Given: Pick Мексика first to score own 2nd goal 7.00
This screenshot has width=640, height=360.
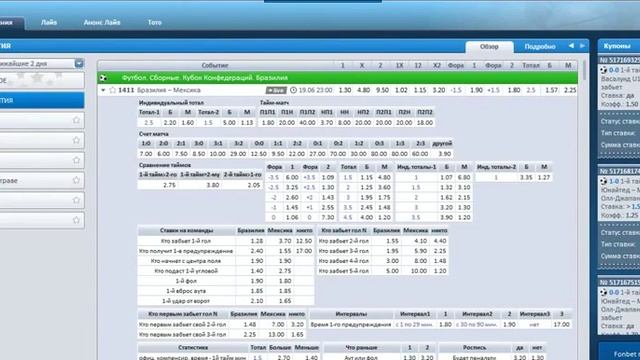Looking at the screenshot, I should (278, 324).
